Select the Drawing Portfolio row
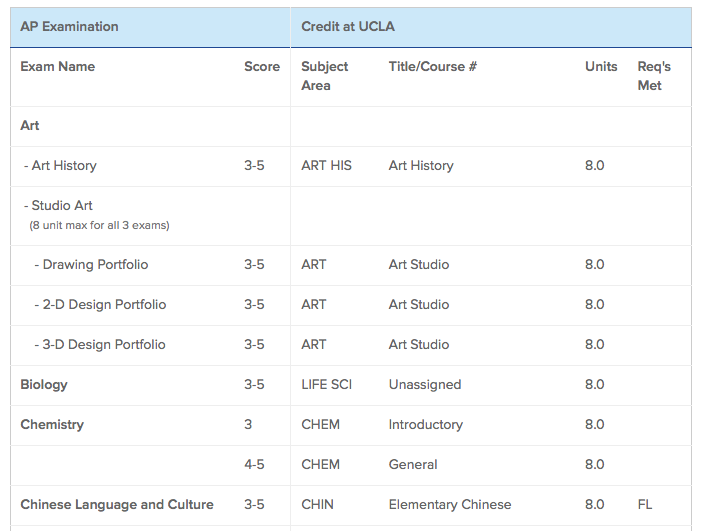 tap(351, 265)
